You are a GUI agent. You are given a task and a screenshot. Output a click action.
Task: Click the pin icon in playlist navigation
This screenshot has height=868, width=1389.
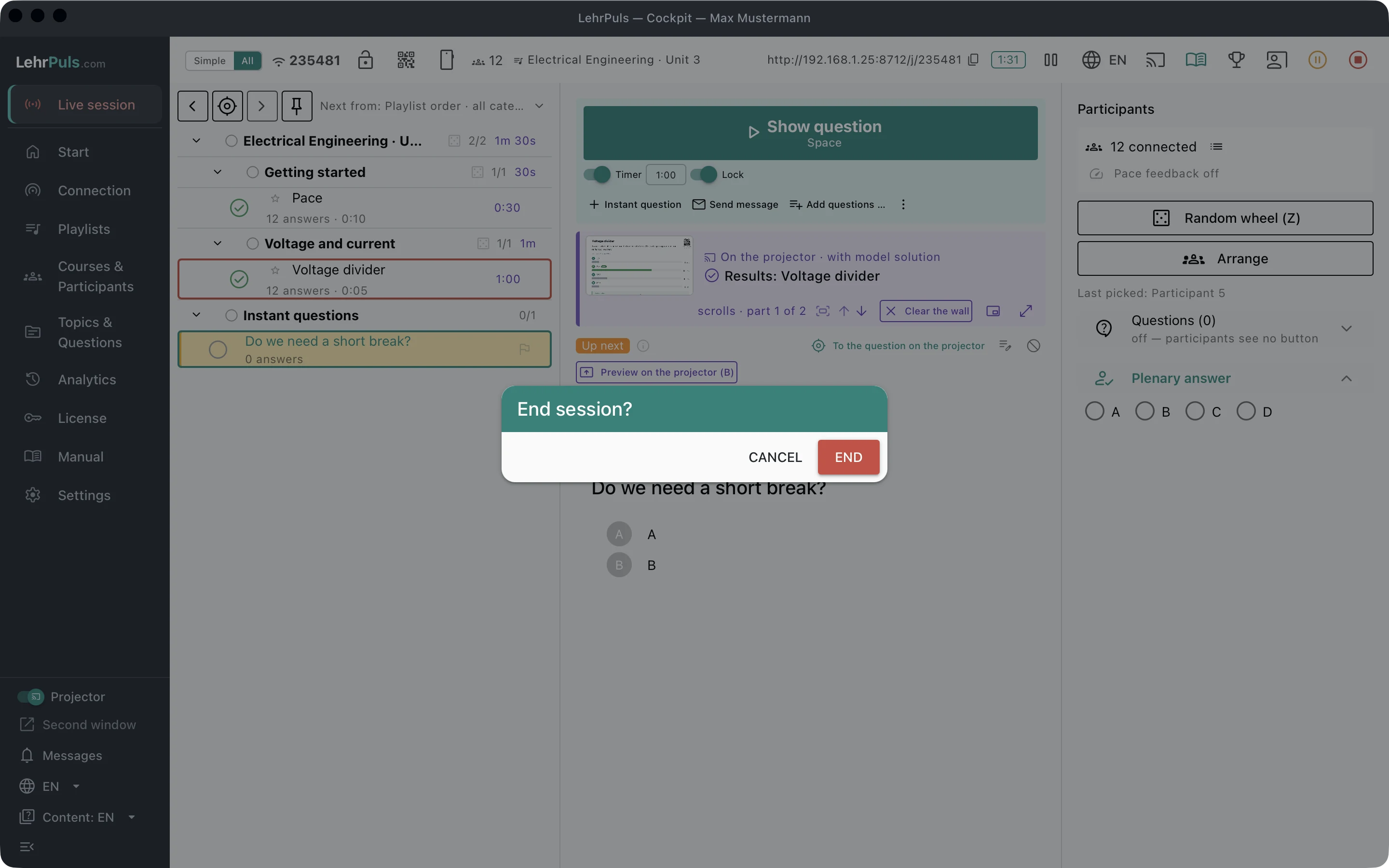pos(297,106)
